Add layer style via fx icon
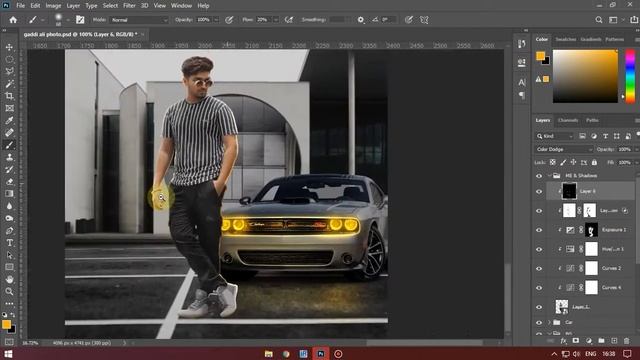 coord(563,340)
